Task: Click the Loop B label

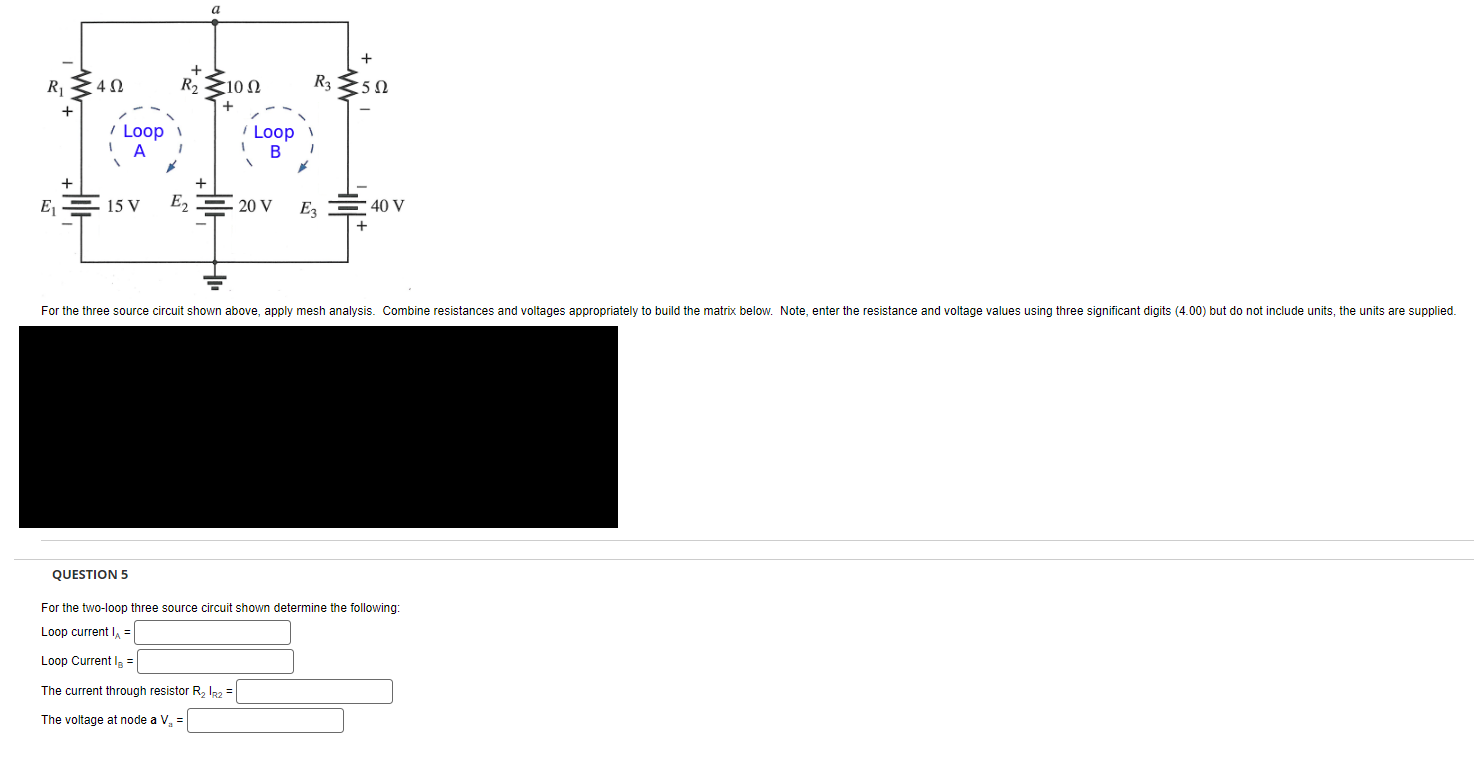Action: (274, 142)
